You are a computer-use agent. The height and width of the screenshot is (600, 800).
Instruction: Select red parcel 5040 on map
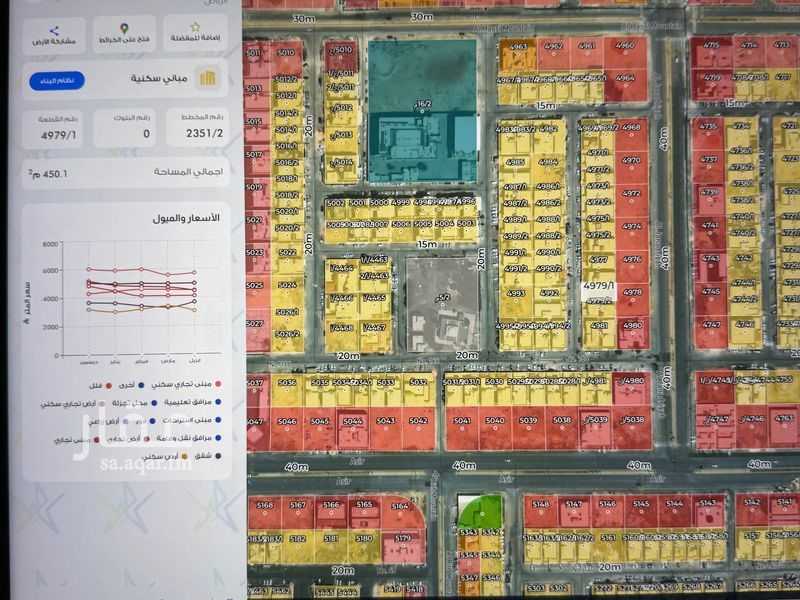(495, 429)
